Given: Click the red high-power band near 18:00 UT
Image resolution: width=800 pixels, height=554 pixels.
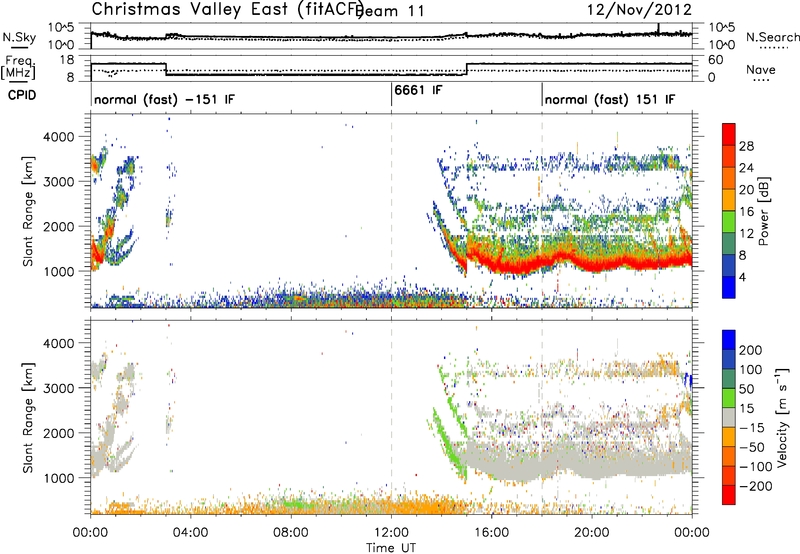Looking at the screenshot, I should [542, 264].
